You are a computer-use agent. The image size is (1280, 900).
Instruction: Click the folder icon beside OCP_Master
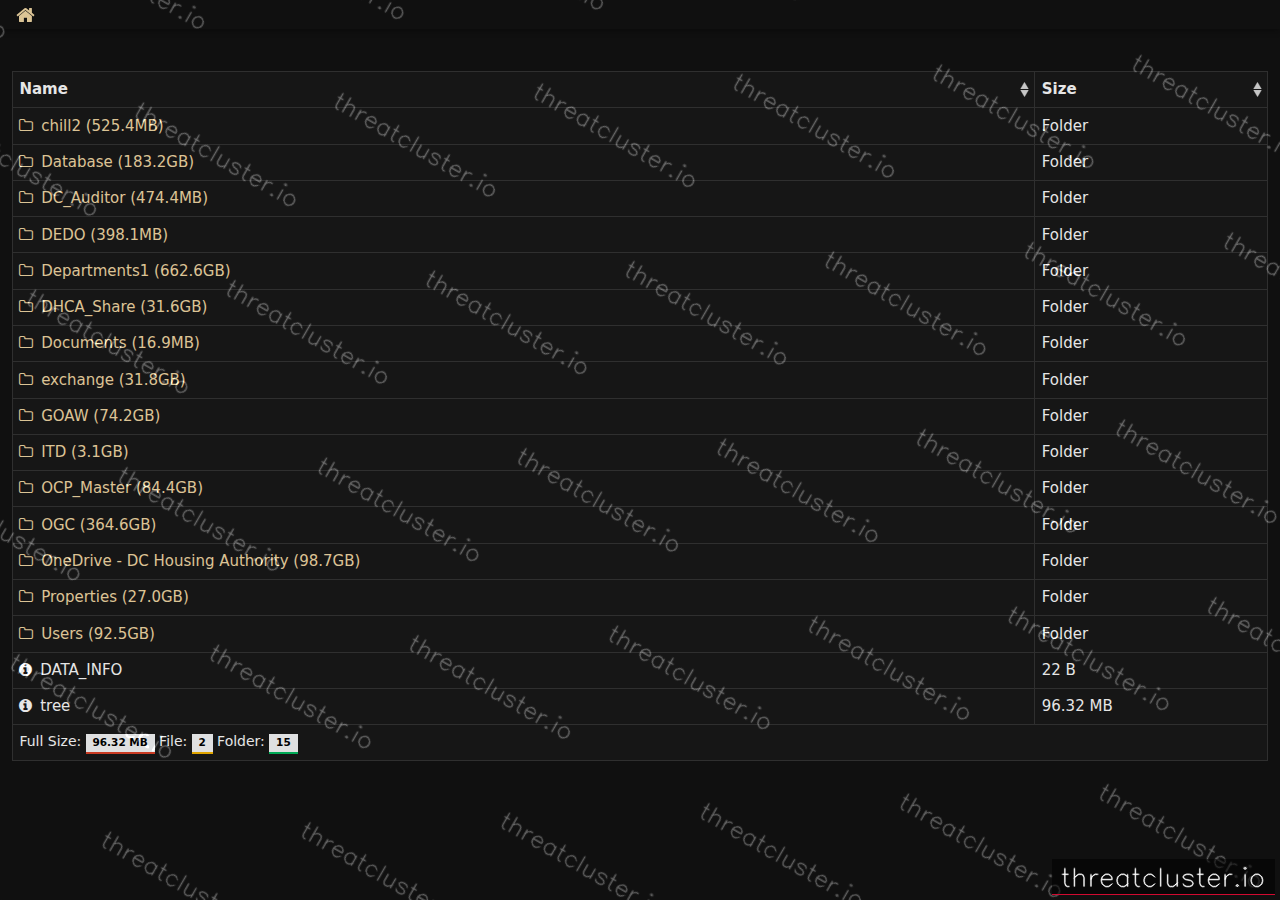tap(26, 488)
